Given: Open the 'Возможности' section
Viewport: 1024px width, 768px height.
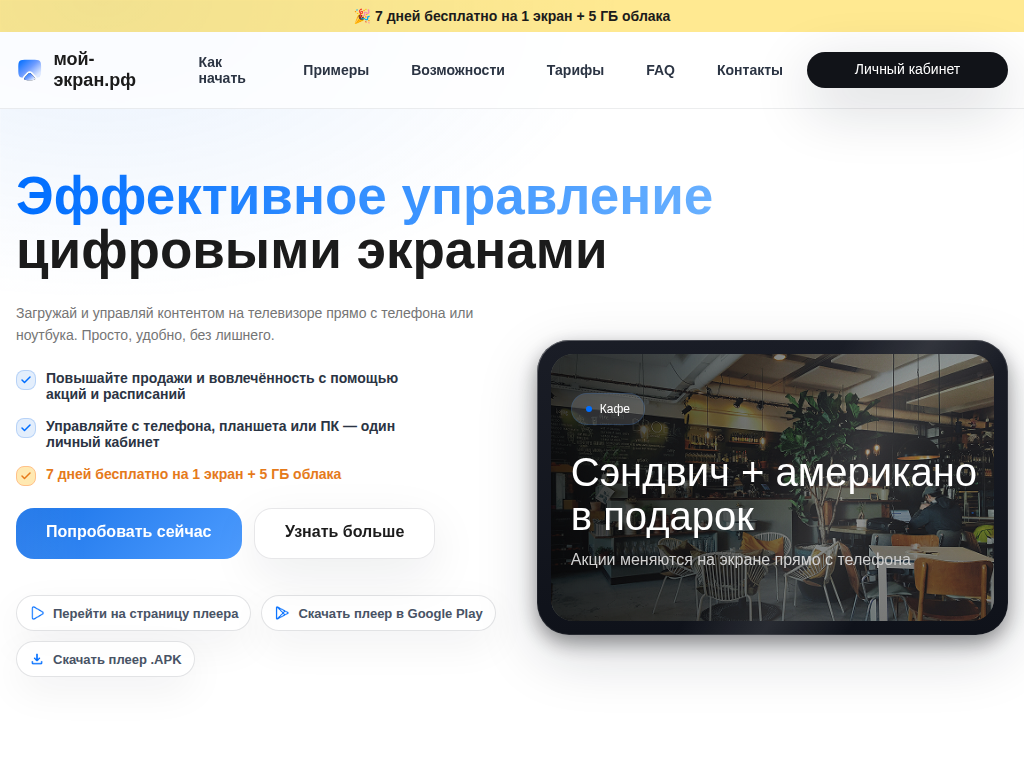Looking at the screenshot, I should [x=458, y=70].
